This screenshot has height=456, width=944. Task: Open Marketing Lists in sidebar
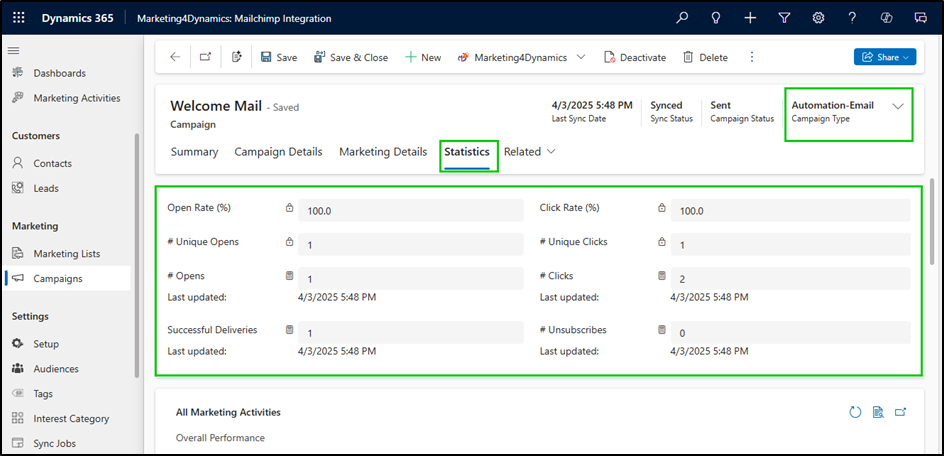[67, 254]
